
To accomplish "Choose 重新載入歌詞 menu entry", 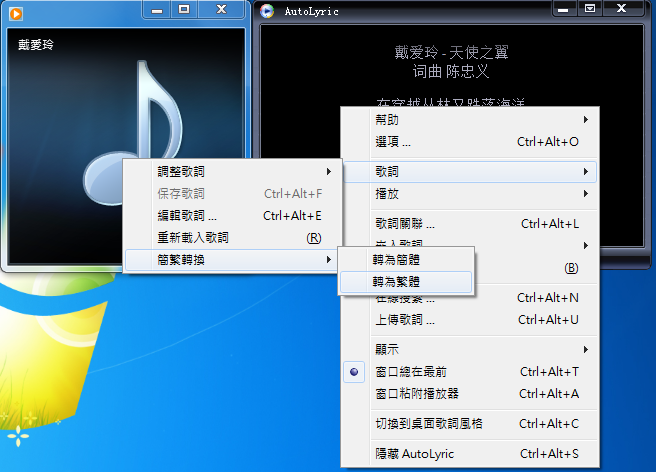I will click(232, 238).
